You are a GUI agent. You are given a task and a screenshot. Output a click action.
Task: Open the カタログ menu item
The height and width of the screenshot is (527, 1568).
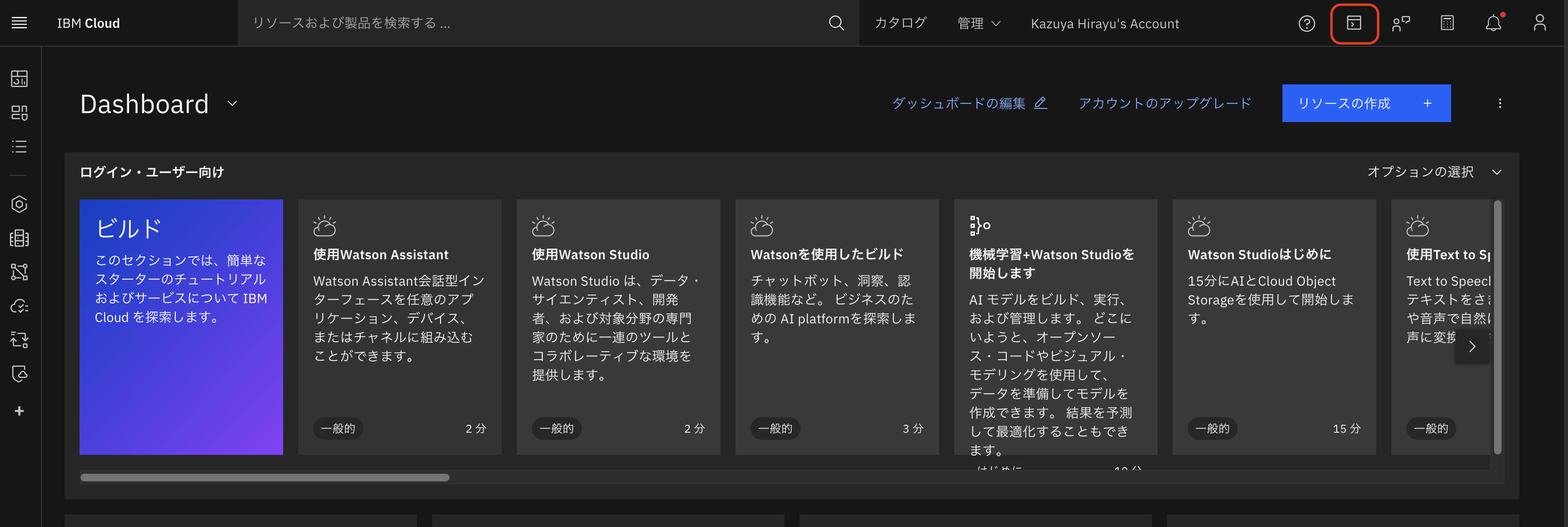900,23
